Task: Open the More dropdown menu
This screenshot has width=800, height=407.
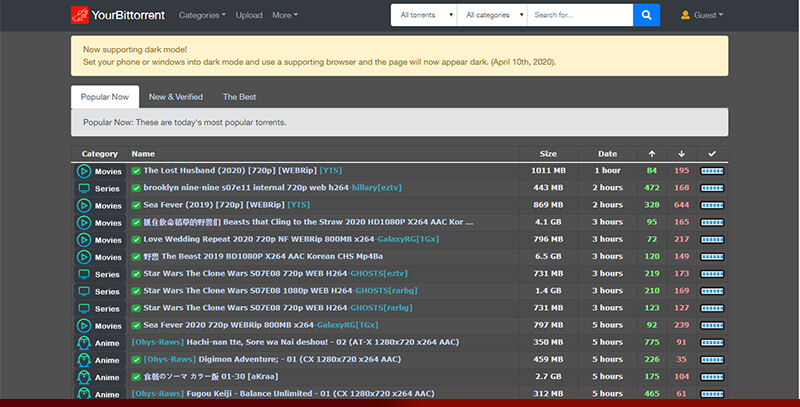Action: [x=285, y=15]
